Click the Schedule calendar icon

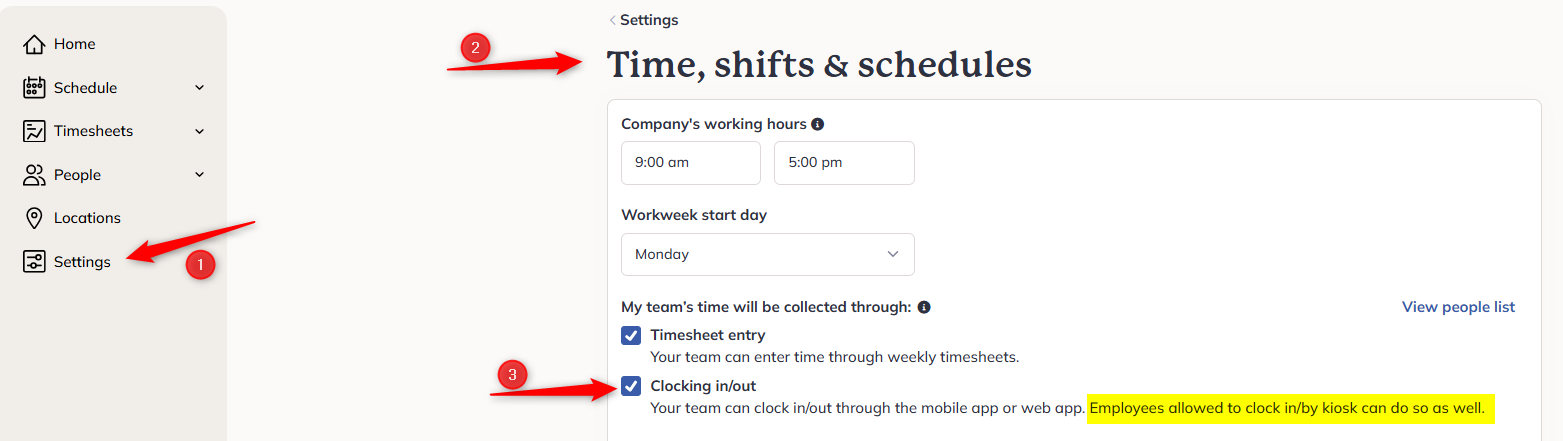(34, 88)
